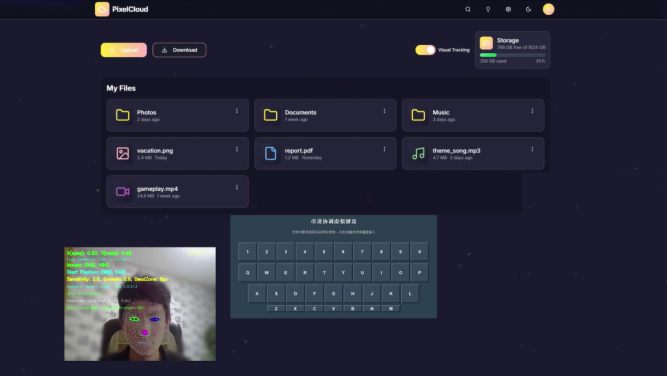This screenshot has height=376, width=667.
Task: Tap the W key on virtual keyboard
Action: pyautogui.click(x=267, y=273)
